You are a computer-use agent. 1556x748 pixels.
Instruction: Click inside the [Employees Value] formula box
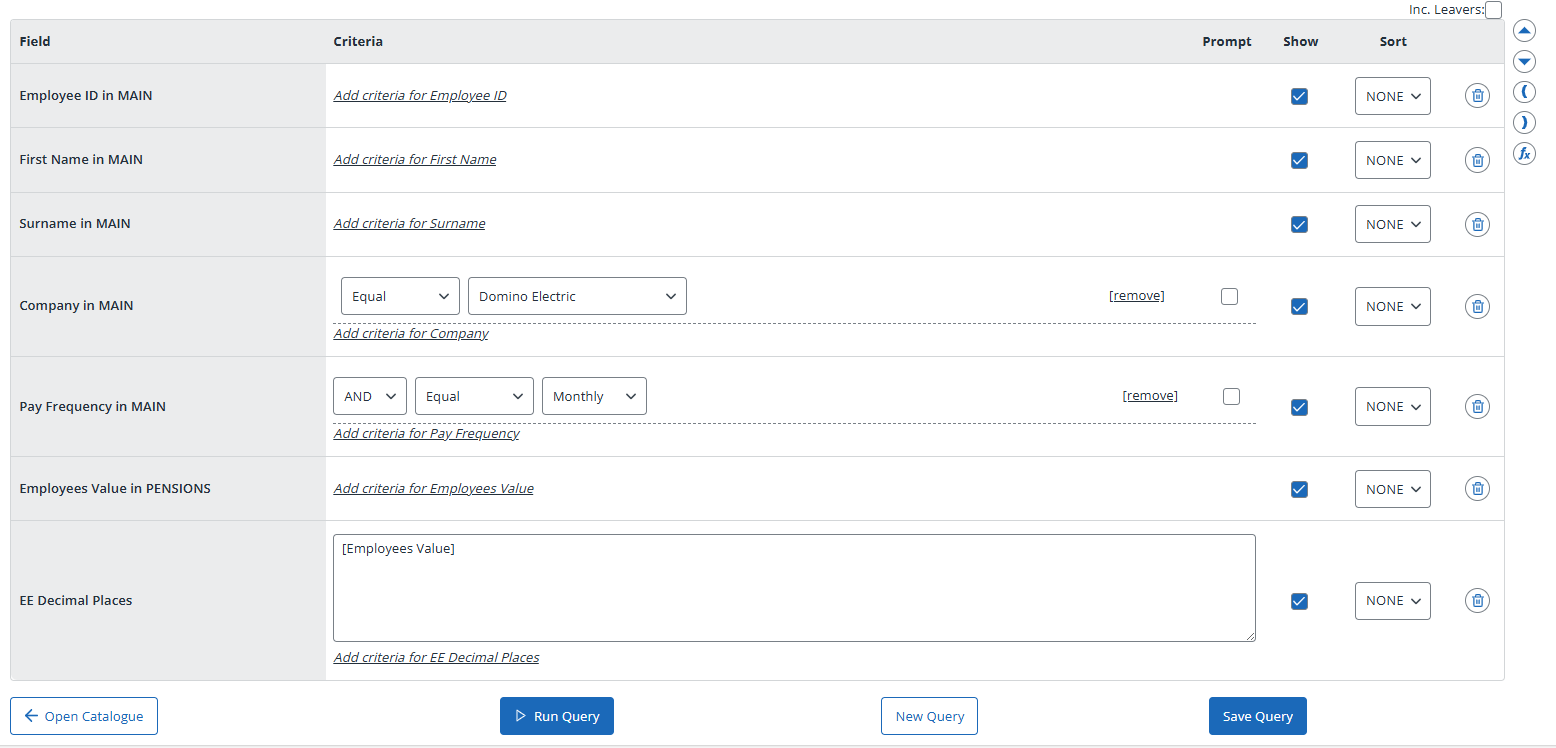click(794, 588)
